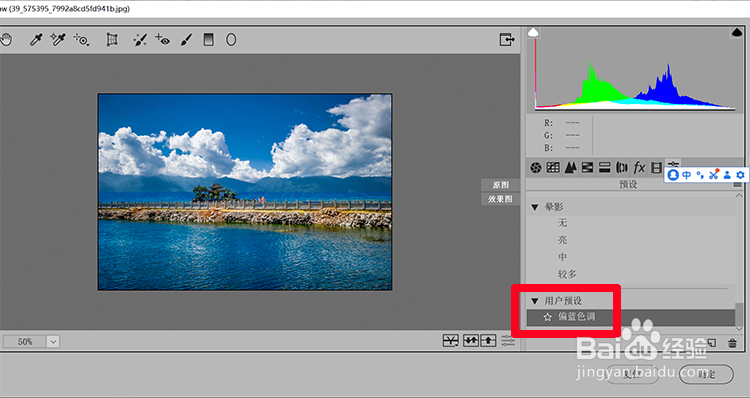Select the Red Eye Removal tool

(163, 40)
